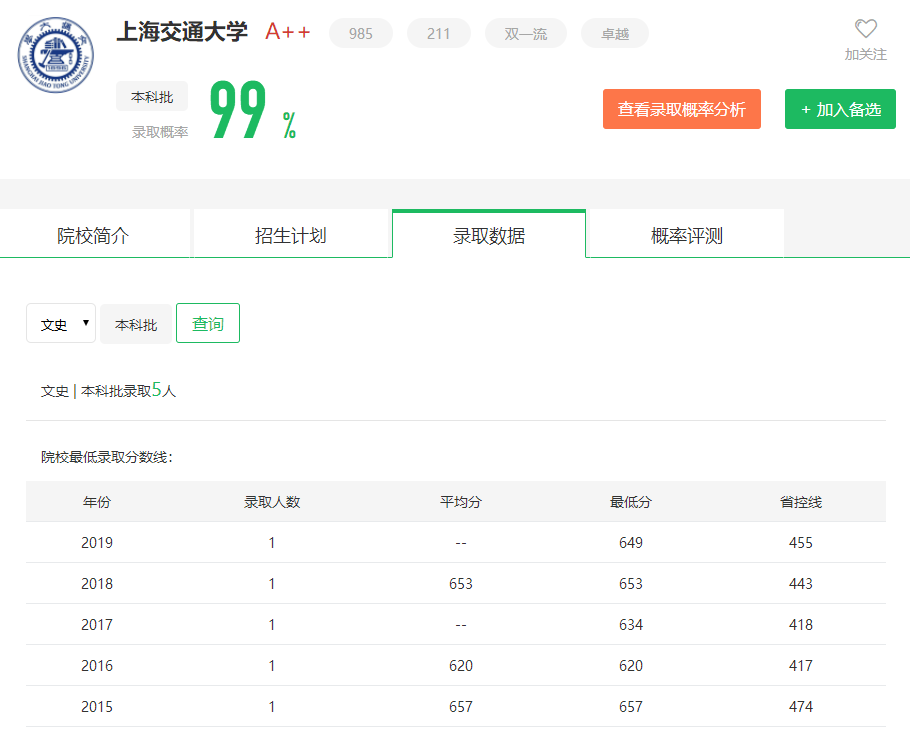910x748 pixels.
Task: Click the 院校最低录取分数线 heading
Action: tap(107, 457)
